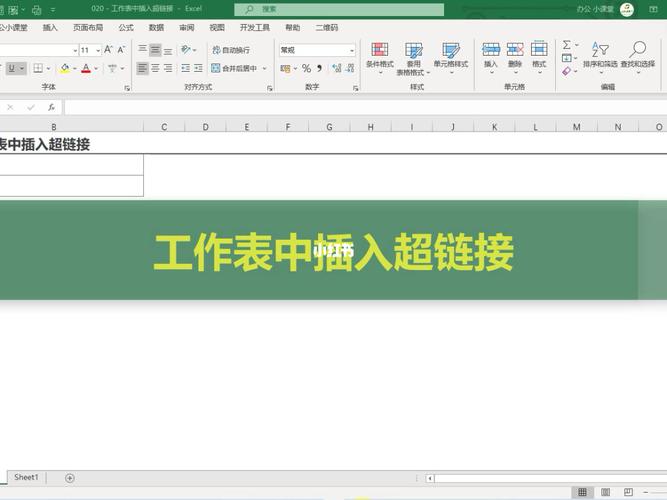Expand Merge & Center dropdown arrow

coord(264,68)
